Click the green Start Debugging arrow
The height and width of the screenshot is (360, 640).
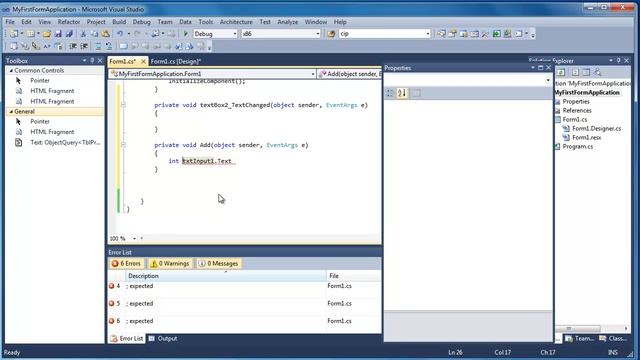click(186, 34)
